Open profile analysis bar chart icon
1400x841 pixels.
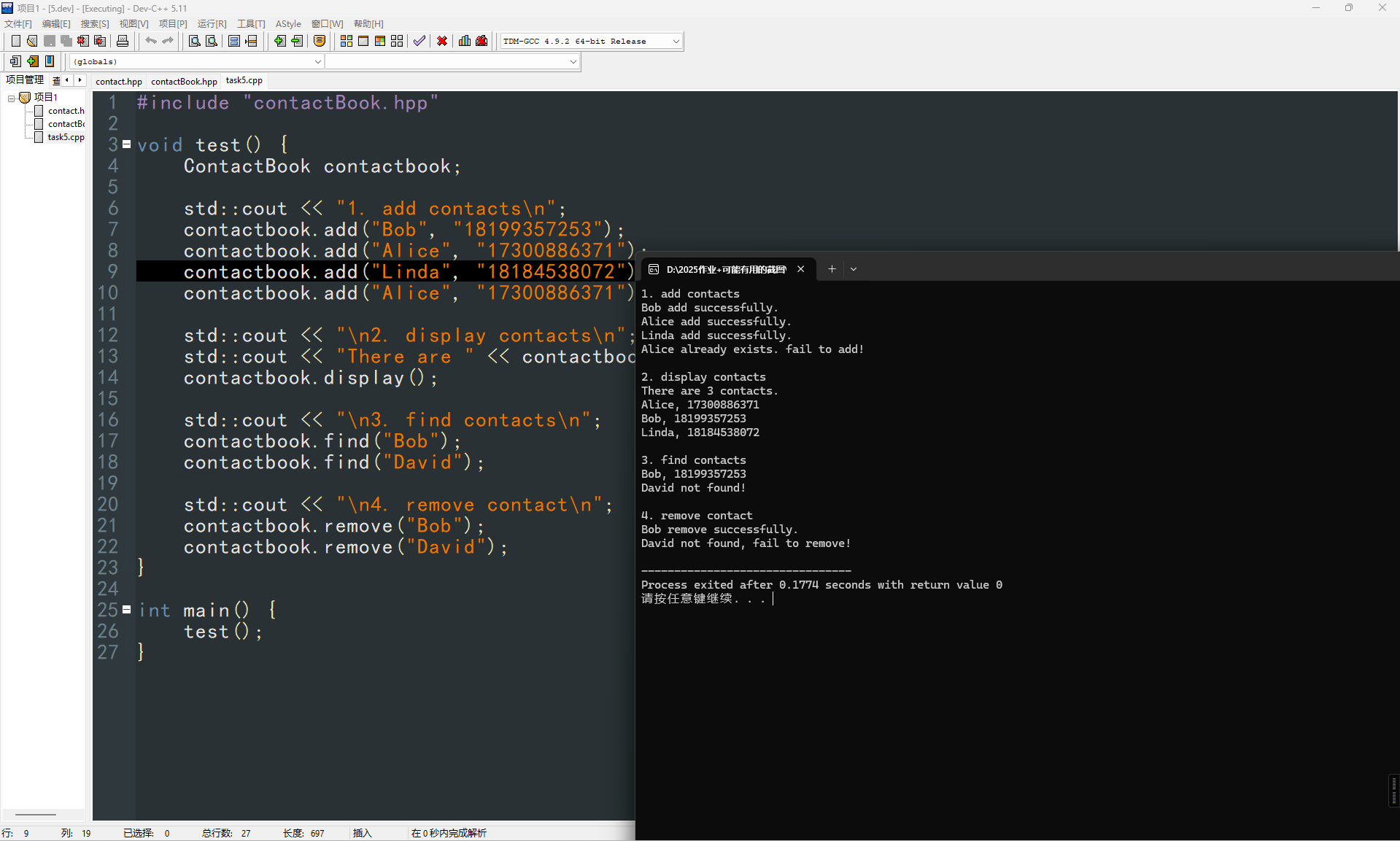(x=465, y=41)
